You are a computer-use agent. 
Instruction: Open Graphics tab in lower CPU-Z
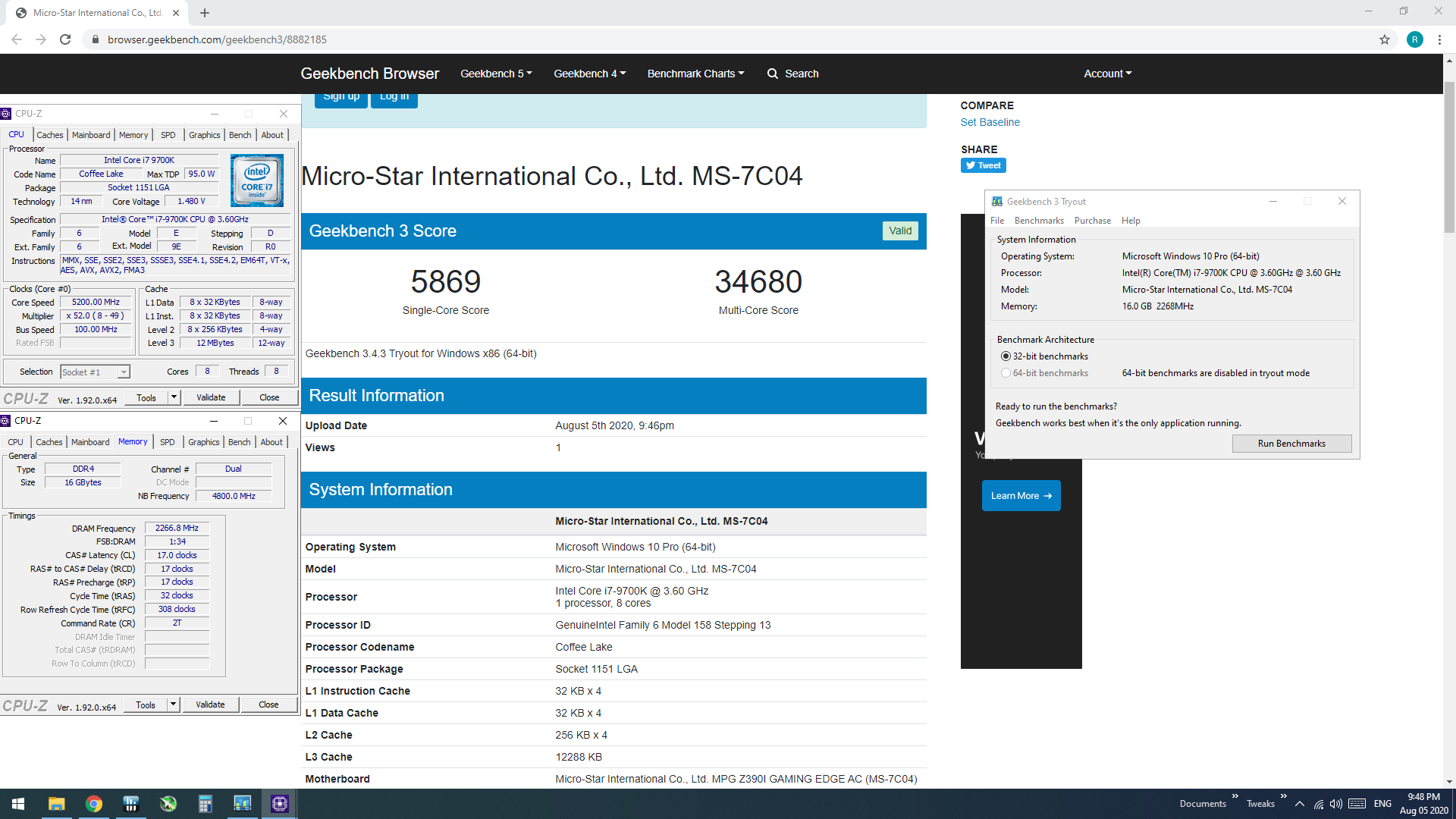coord(203,442)
